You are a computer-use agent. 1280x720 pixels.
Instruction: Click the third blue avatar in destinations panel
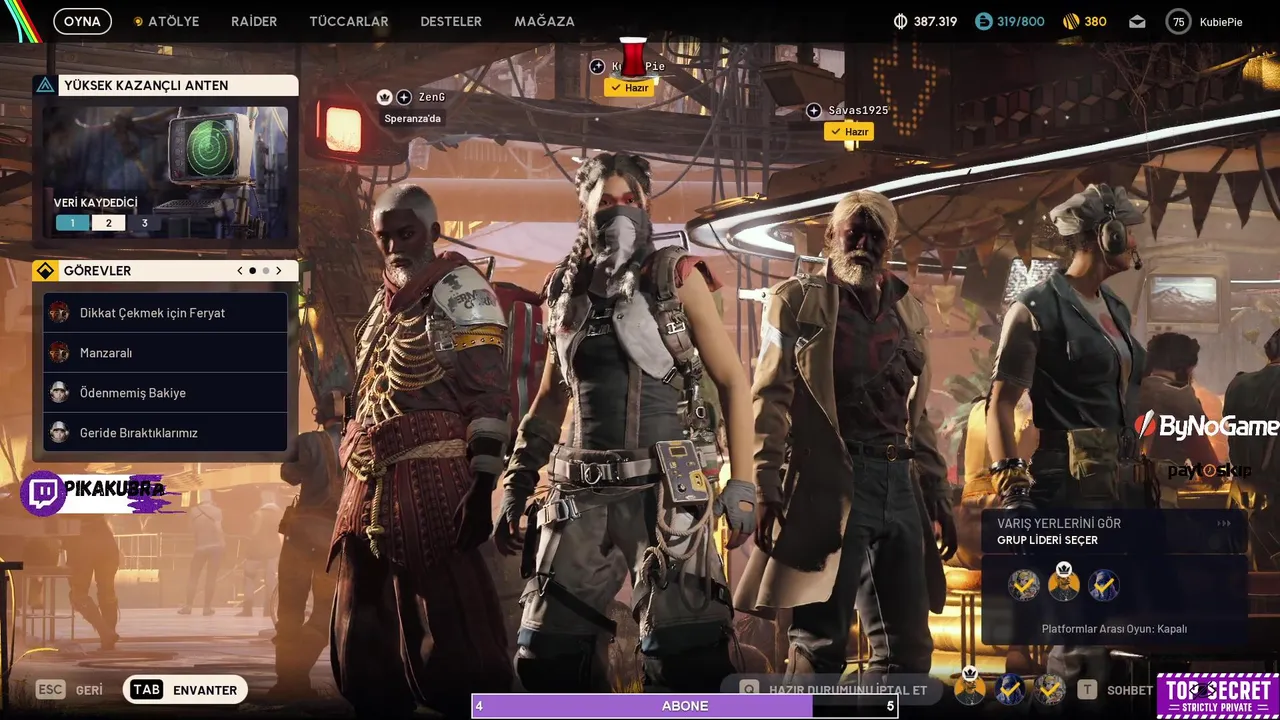1103,585
